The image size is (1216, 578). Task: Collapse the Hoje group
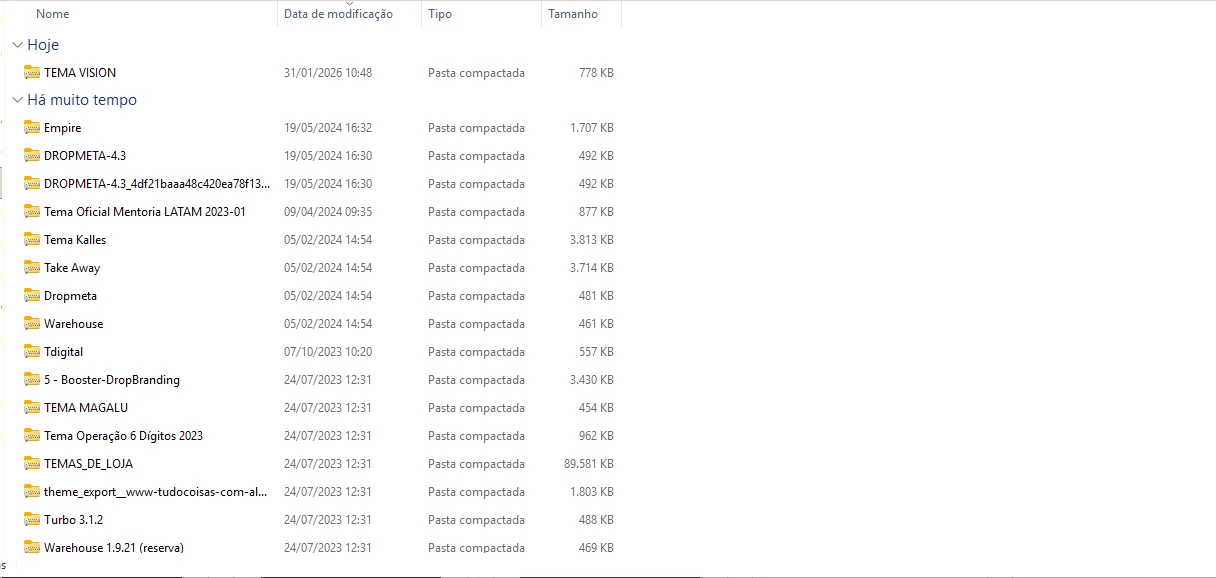coord(17,45)
